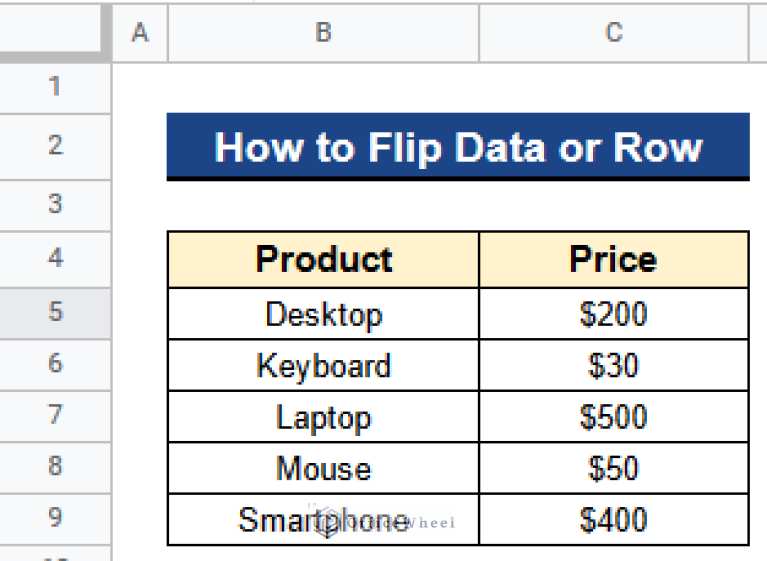Select row 9 header
The width and height of the screenshot is (767, 561).
(55, 518)
